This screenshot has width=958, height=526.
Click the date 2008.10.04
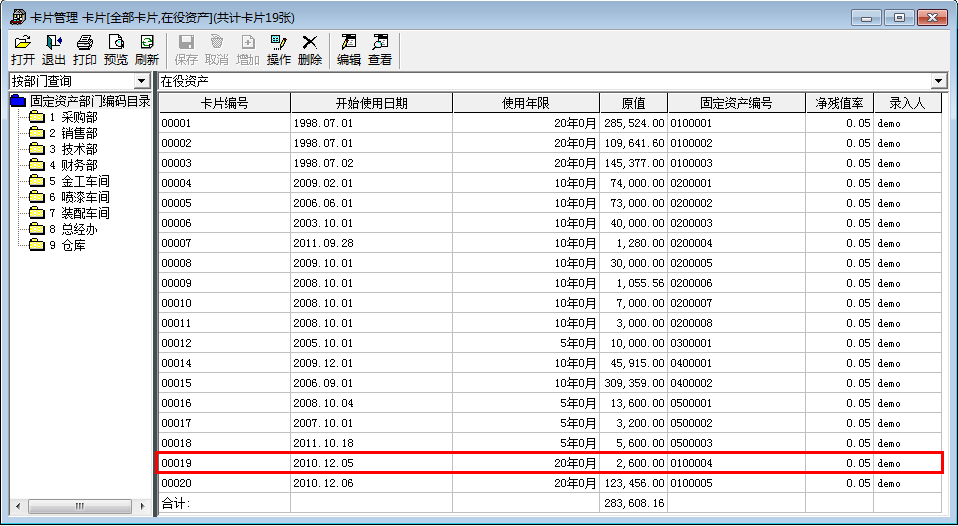click(323, 403)
